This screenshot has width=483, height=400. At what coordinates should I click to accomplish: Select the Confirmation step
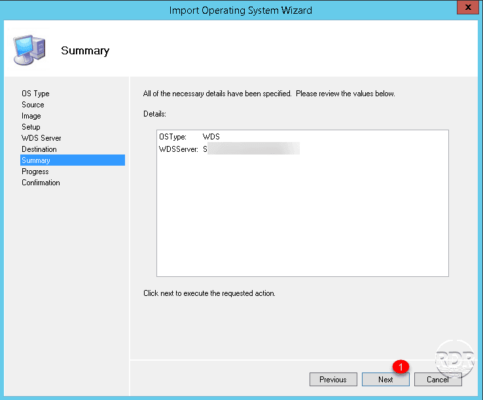pyautogui.click(x=41, y=183)
